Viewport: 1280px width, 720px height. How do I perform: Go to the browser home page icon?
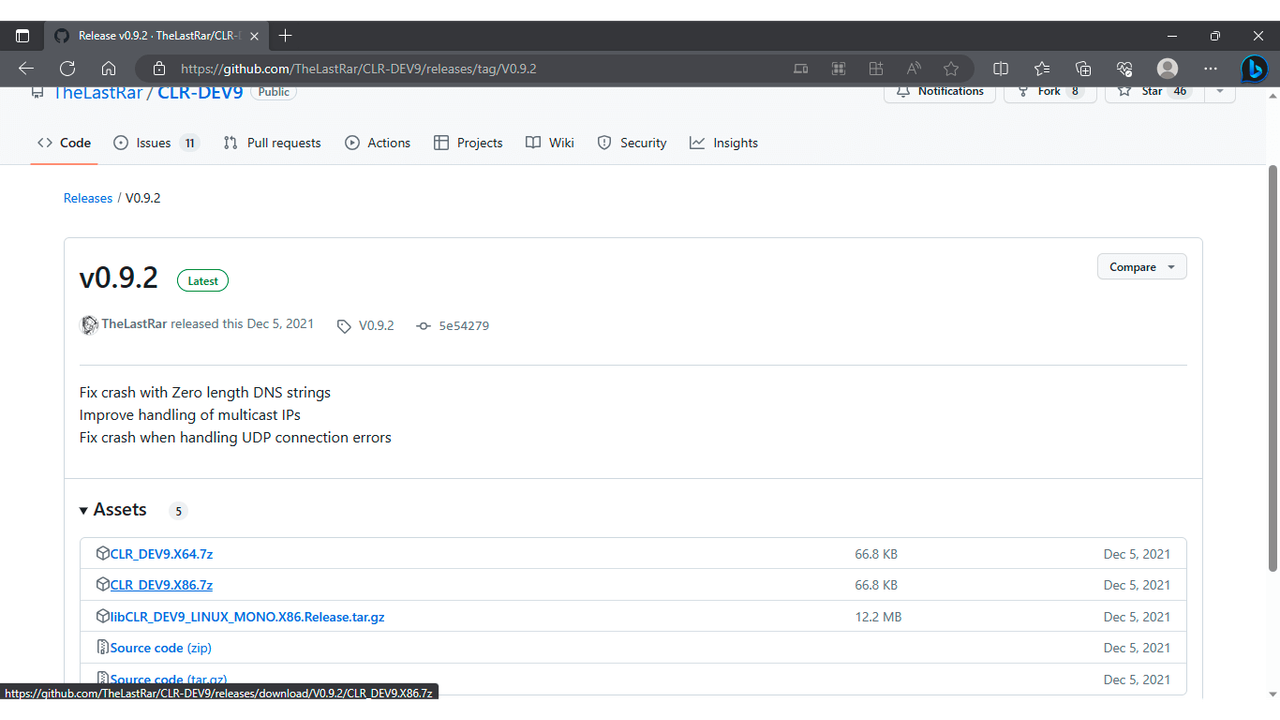(109, 69)
